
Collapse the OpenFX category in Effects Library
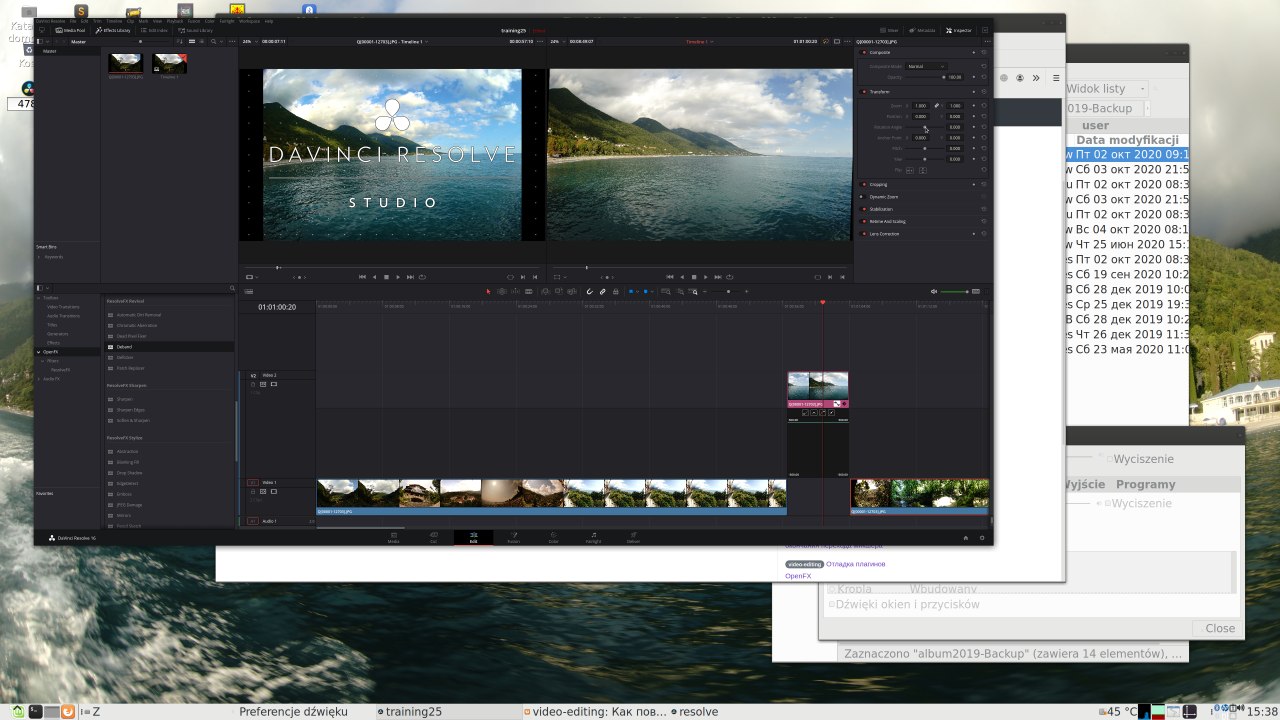pos(38,352)
